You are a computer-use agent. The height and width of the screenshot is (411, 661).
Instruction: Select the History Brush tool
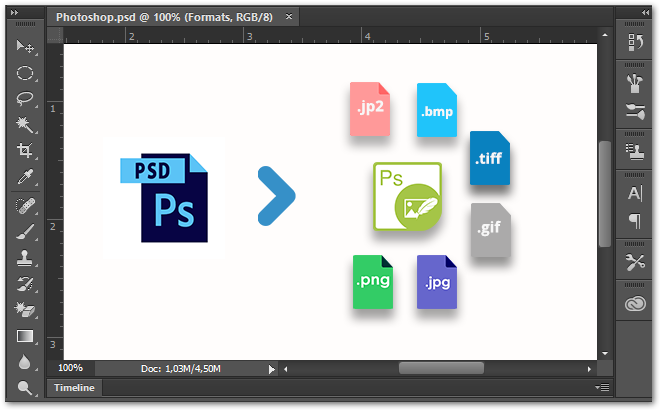25,284
